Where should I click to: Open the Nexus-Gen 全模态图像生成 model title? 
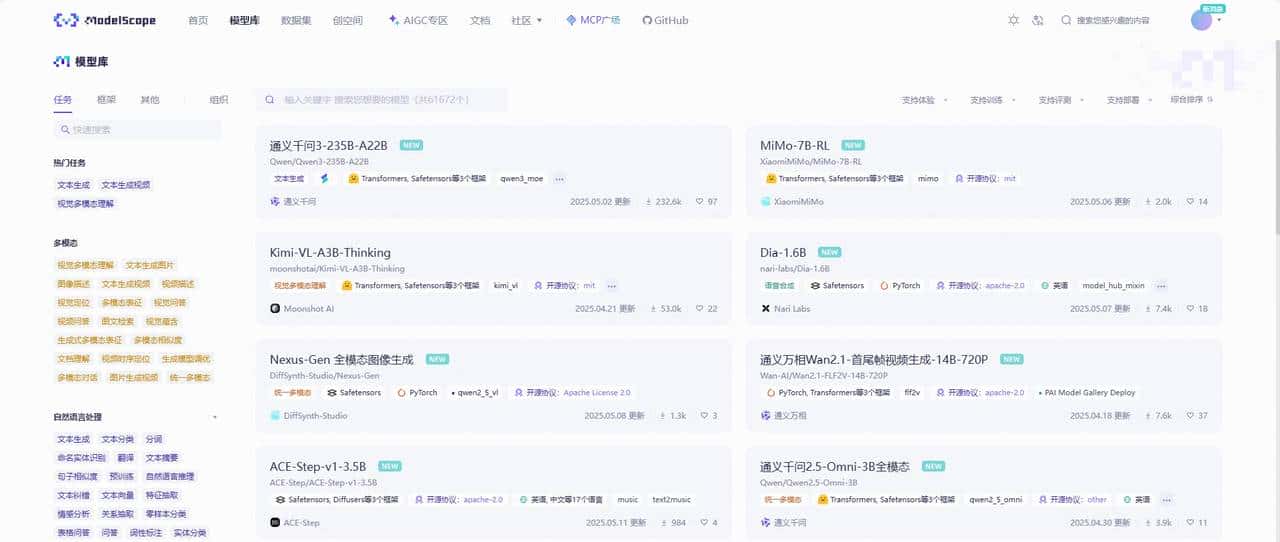(341, 359)
